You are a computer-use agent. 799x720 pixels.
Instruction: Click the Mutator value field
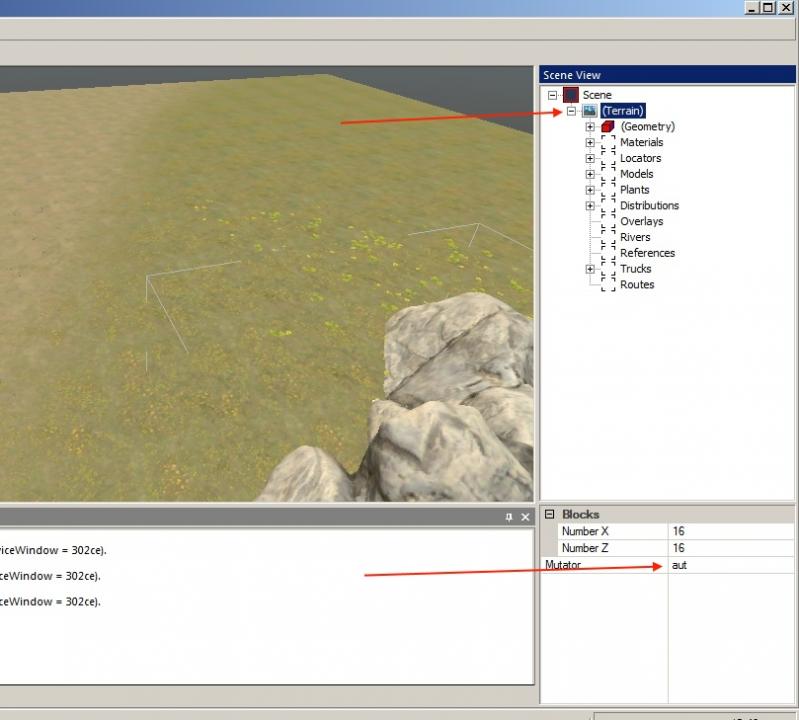click(730, 565)
